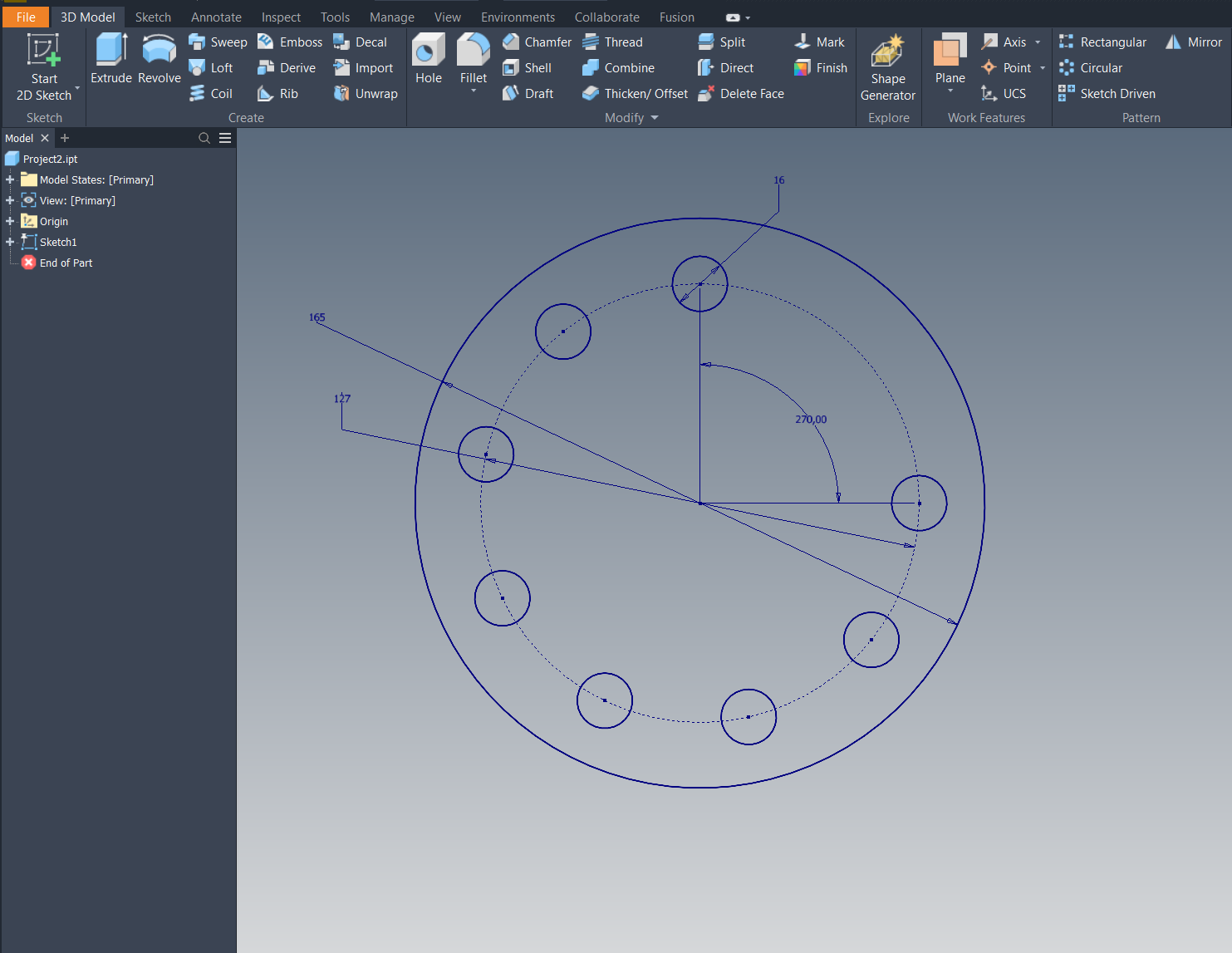Select Thicken/ Offset tool
This screenshot has width=1232, height=953.
click(x=635, y=94)
